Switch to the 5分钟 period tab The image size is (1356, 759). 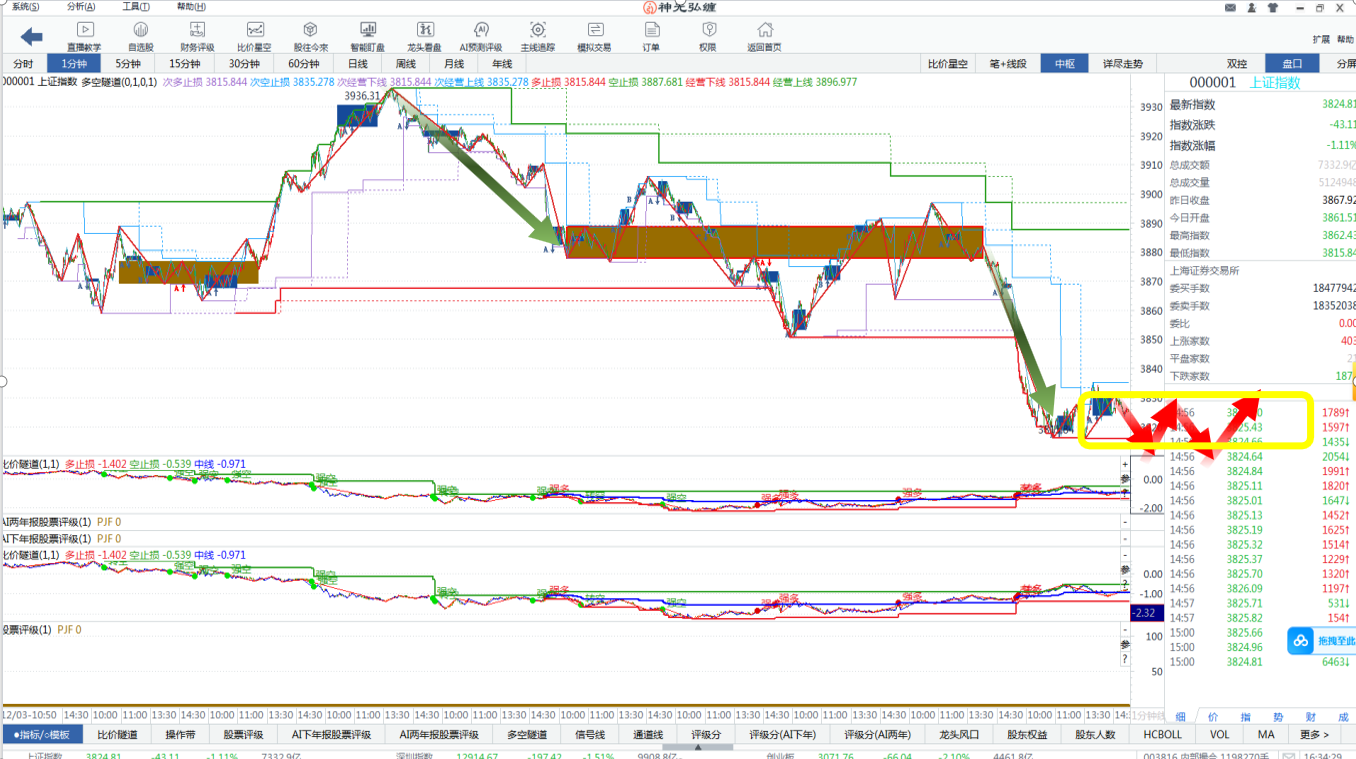tap(126, 64)
